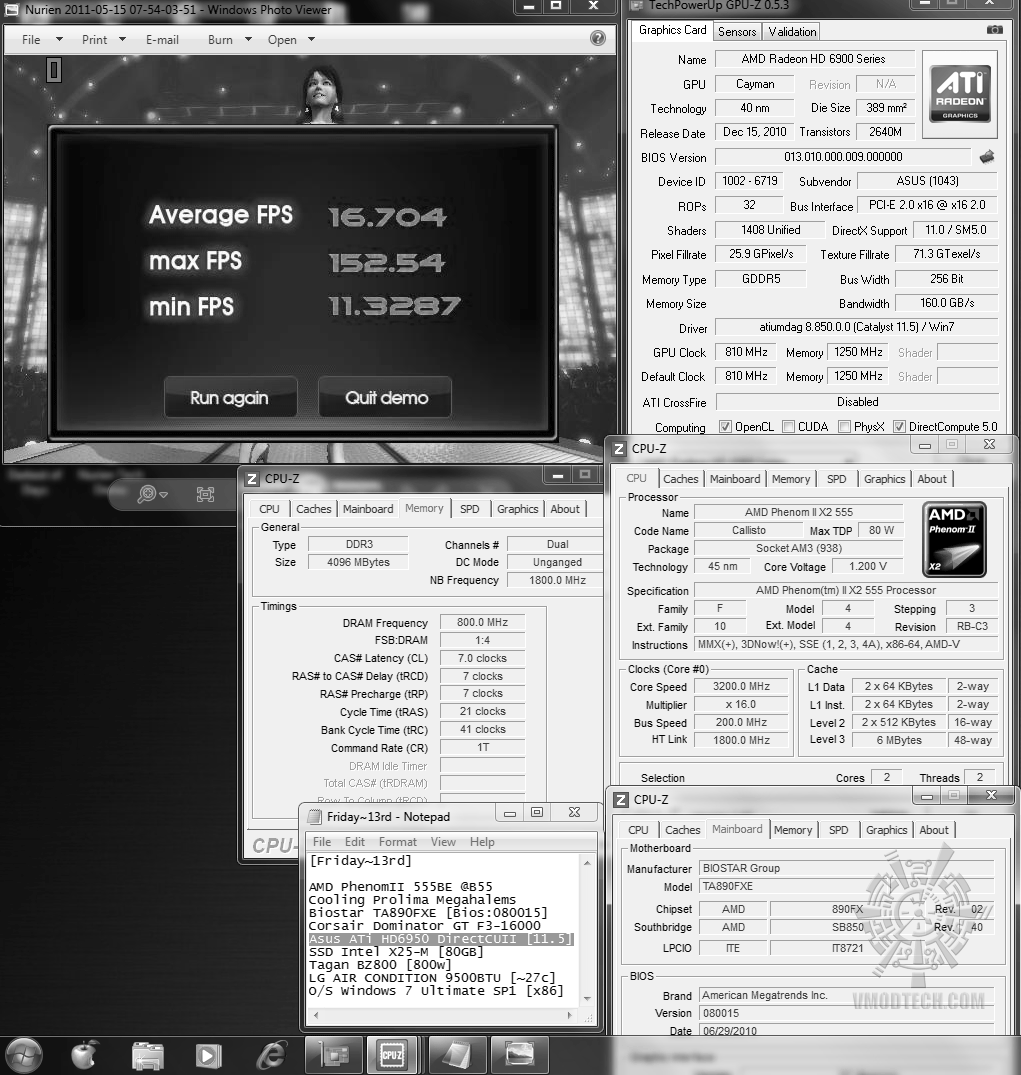Click the Photo Viewer zoom magnifier icon
The width and height of the screenshot is (1021, 1075).
tap(146, 494)
